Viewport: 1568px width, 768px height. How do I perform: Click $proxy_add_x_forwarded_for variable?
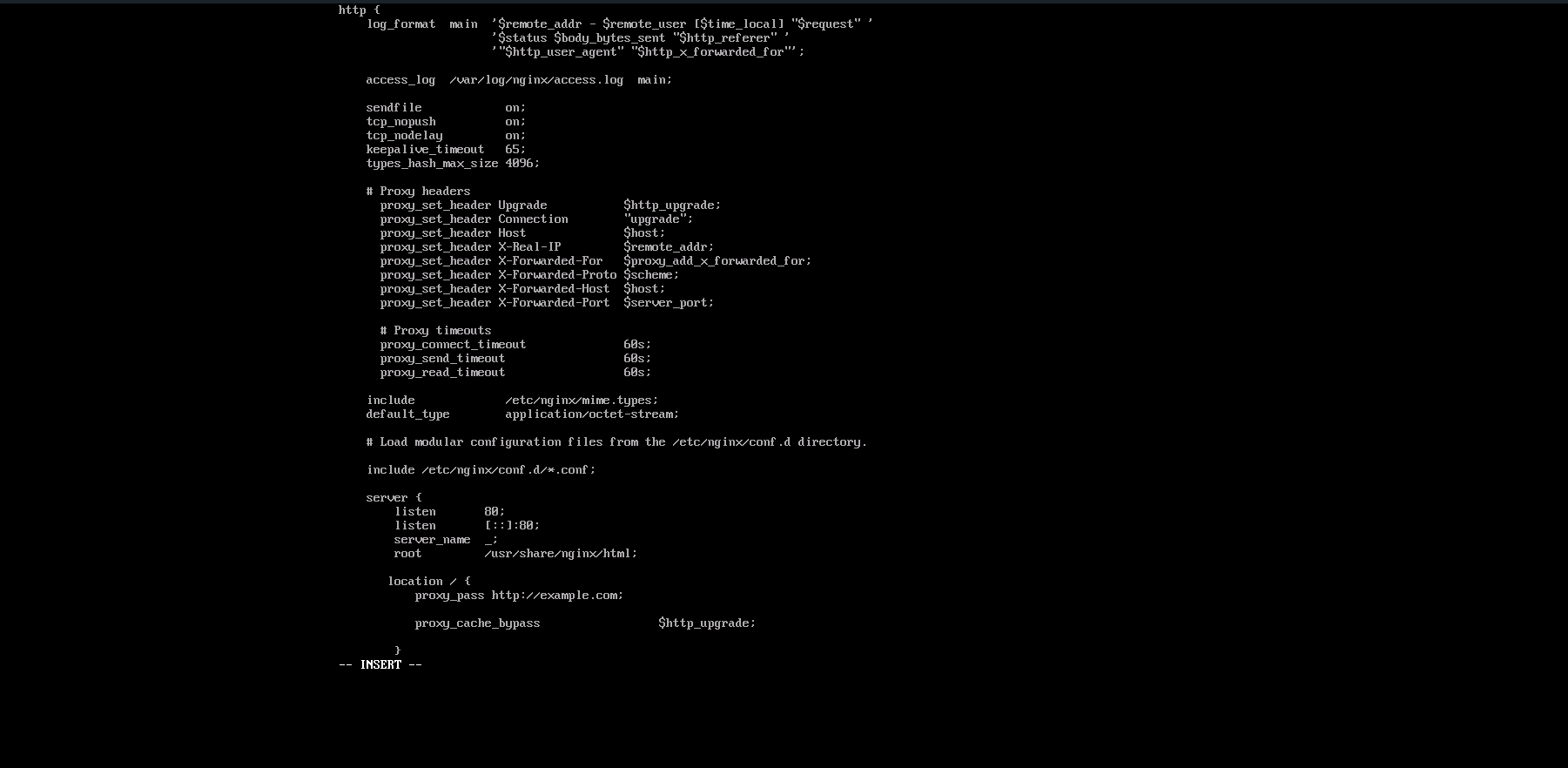coord(717,261)
